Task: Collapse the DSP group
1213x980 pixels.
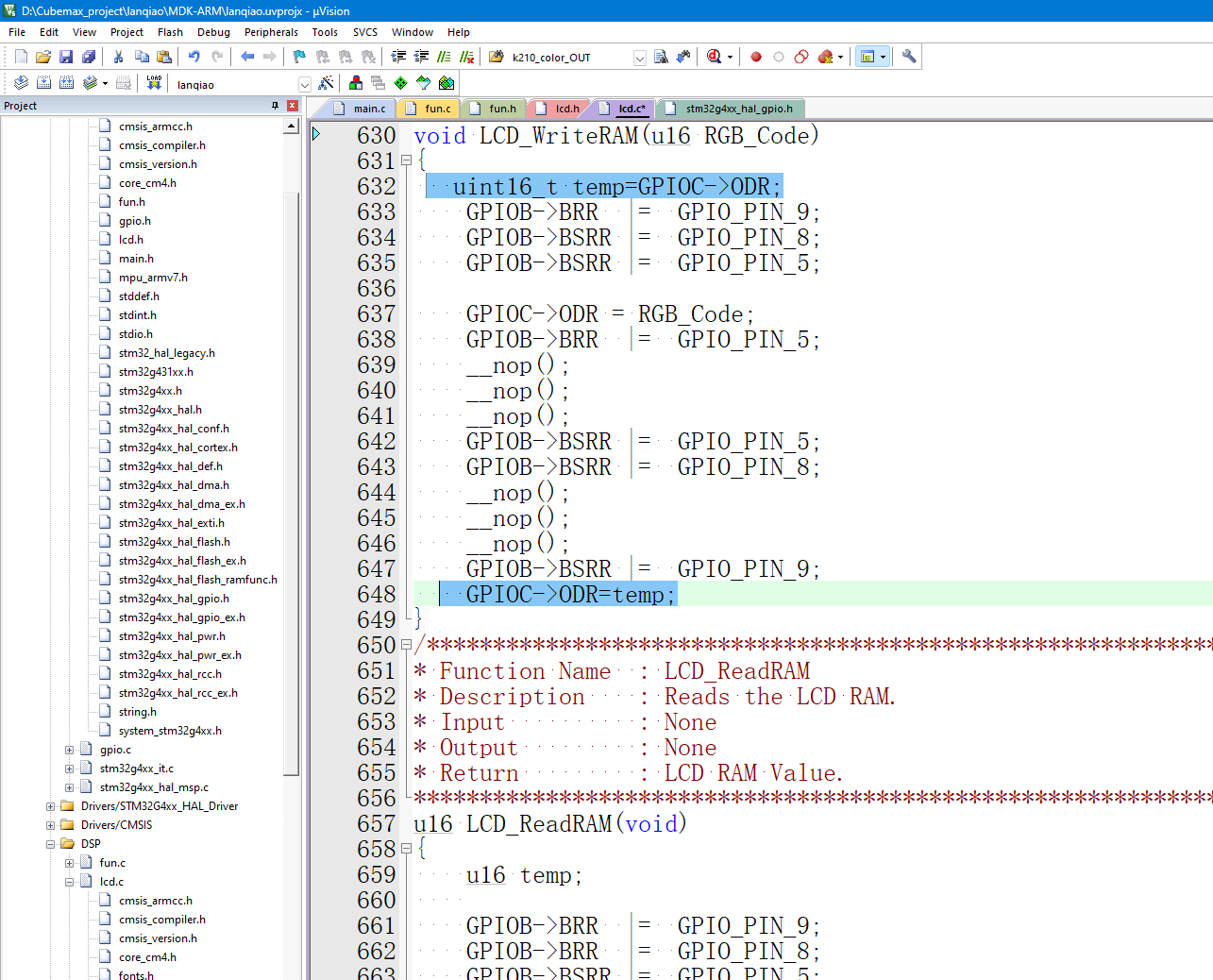Action: (x=50, y=844)
